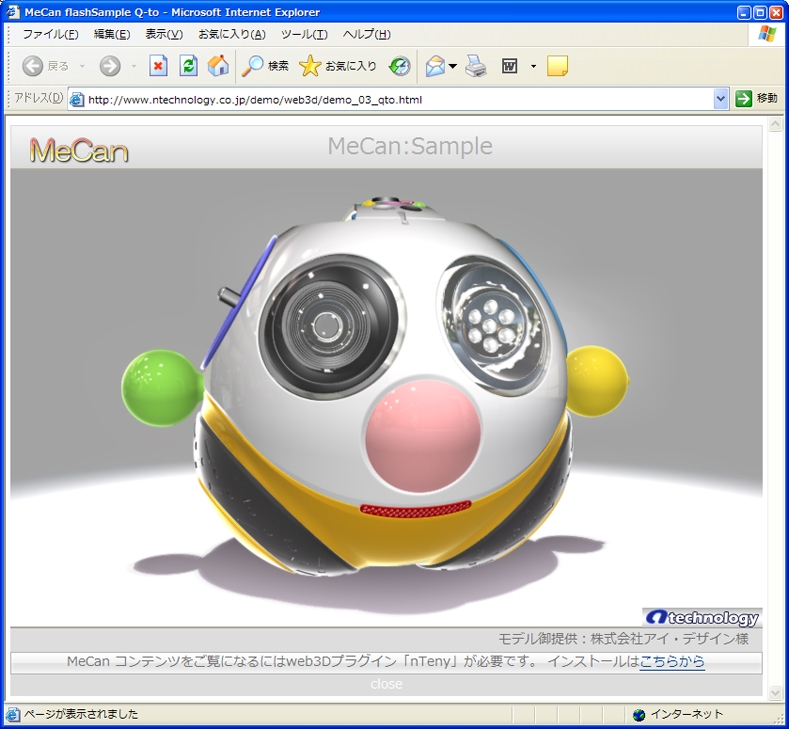Click the robot's pink nose

point(423,435)
